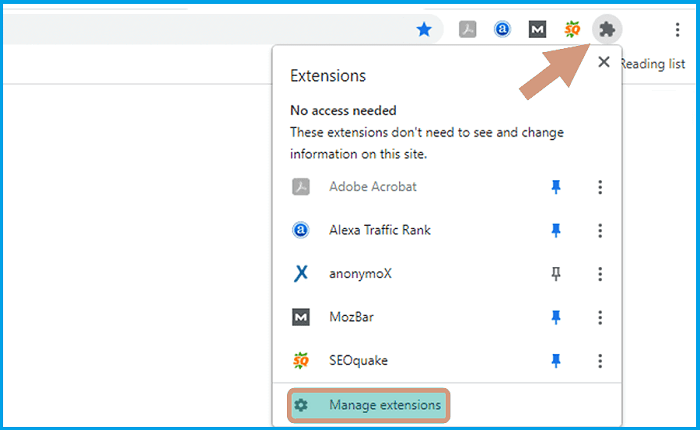Open Adobe Acrobat toolbar extension icon
Image resolution: width=700 pixels, height=430 pixels.
467,29
